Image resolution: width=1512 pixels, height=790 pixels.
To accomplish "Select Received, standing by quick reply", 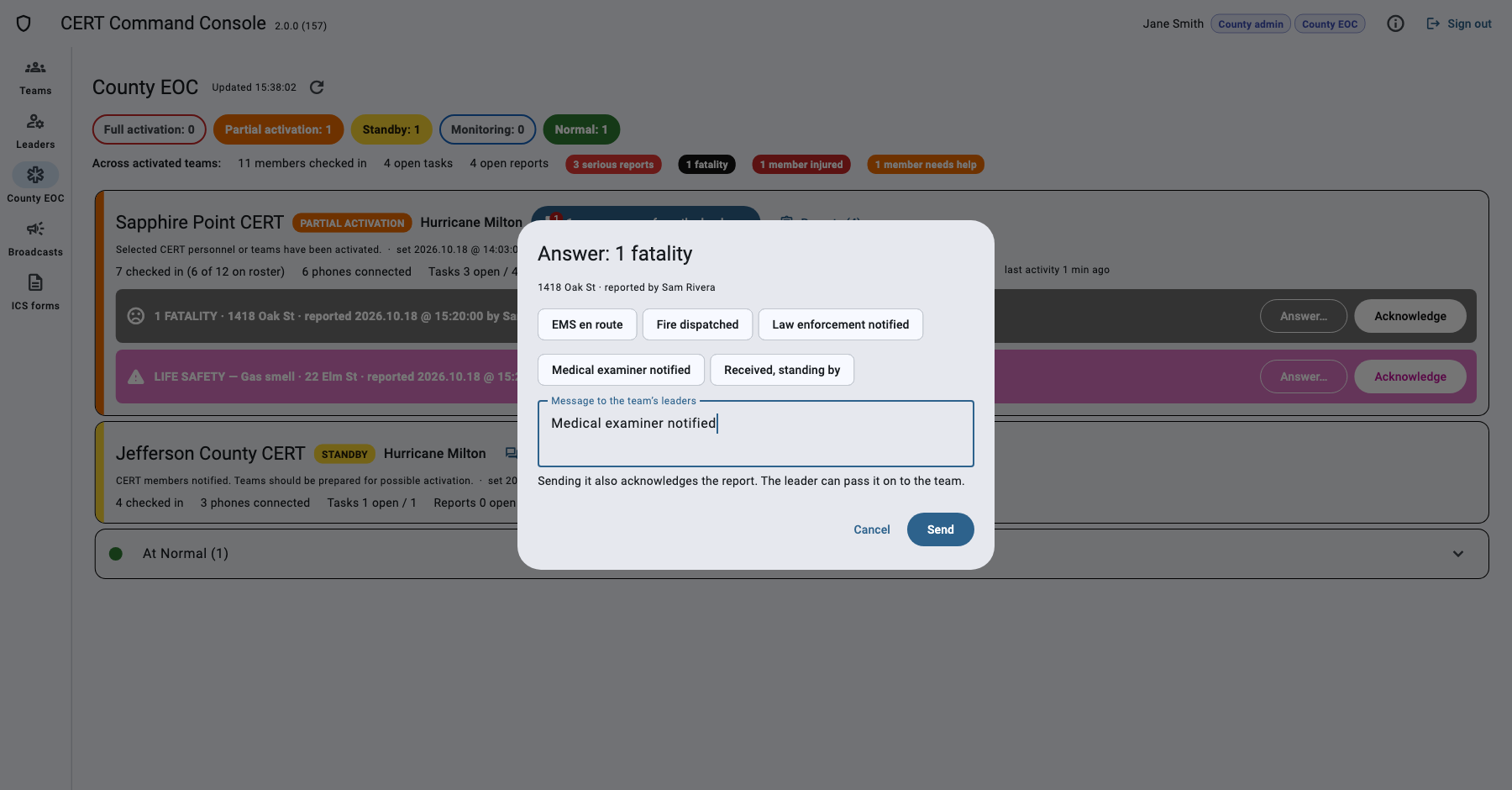I will coord(782,370).
